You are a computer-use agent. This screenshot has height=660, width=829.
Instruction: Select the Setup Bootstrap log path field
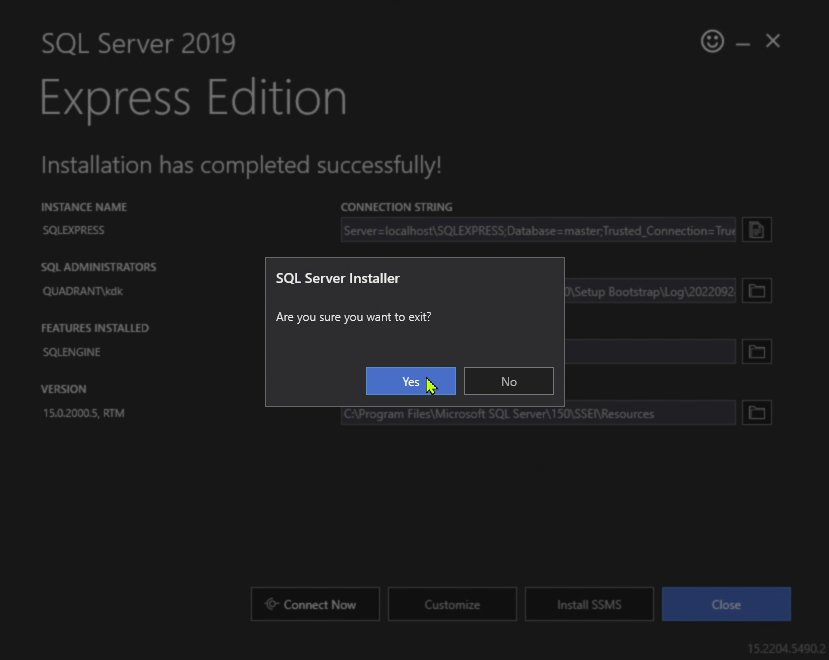pos(650,290)
